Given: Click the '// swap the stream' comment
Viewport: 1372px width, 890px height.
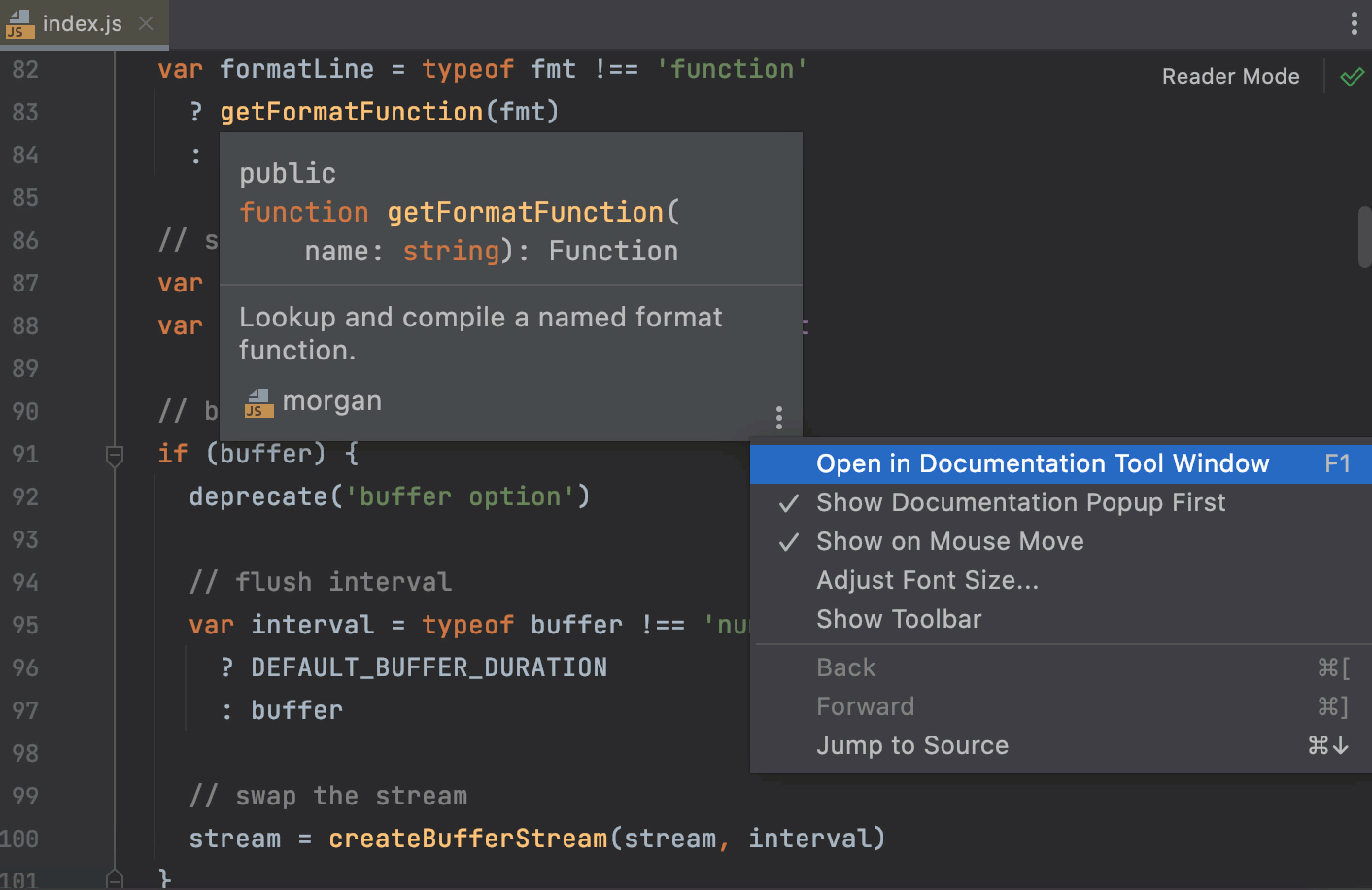Looking at the screenshot, I should [x=328, y=796].
